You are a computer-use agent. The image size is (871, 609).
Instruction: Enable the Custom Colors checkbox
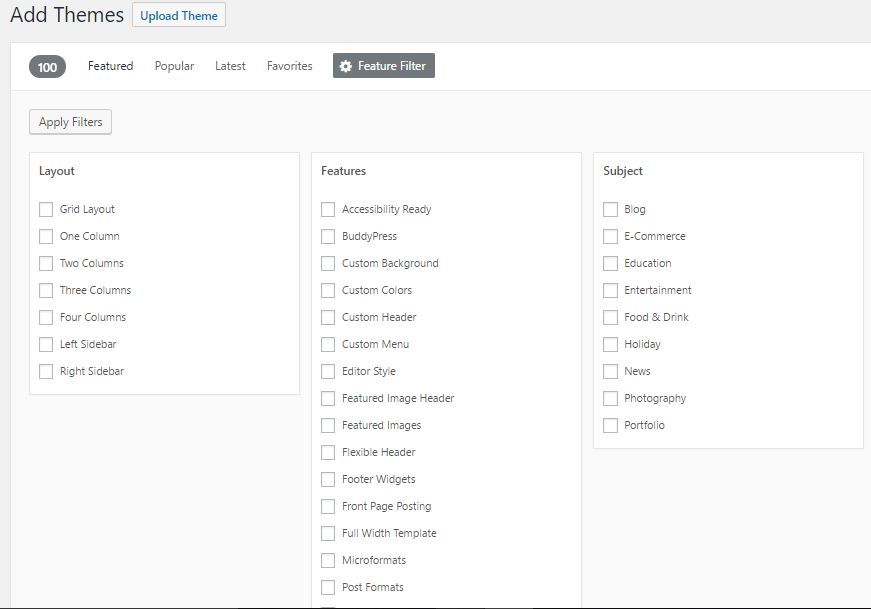point(328,290)
